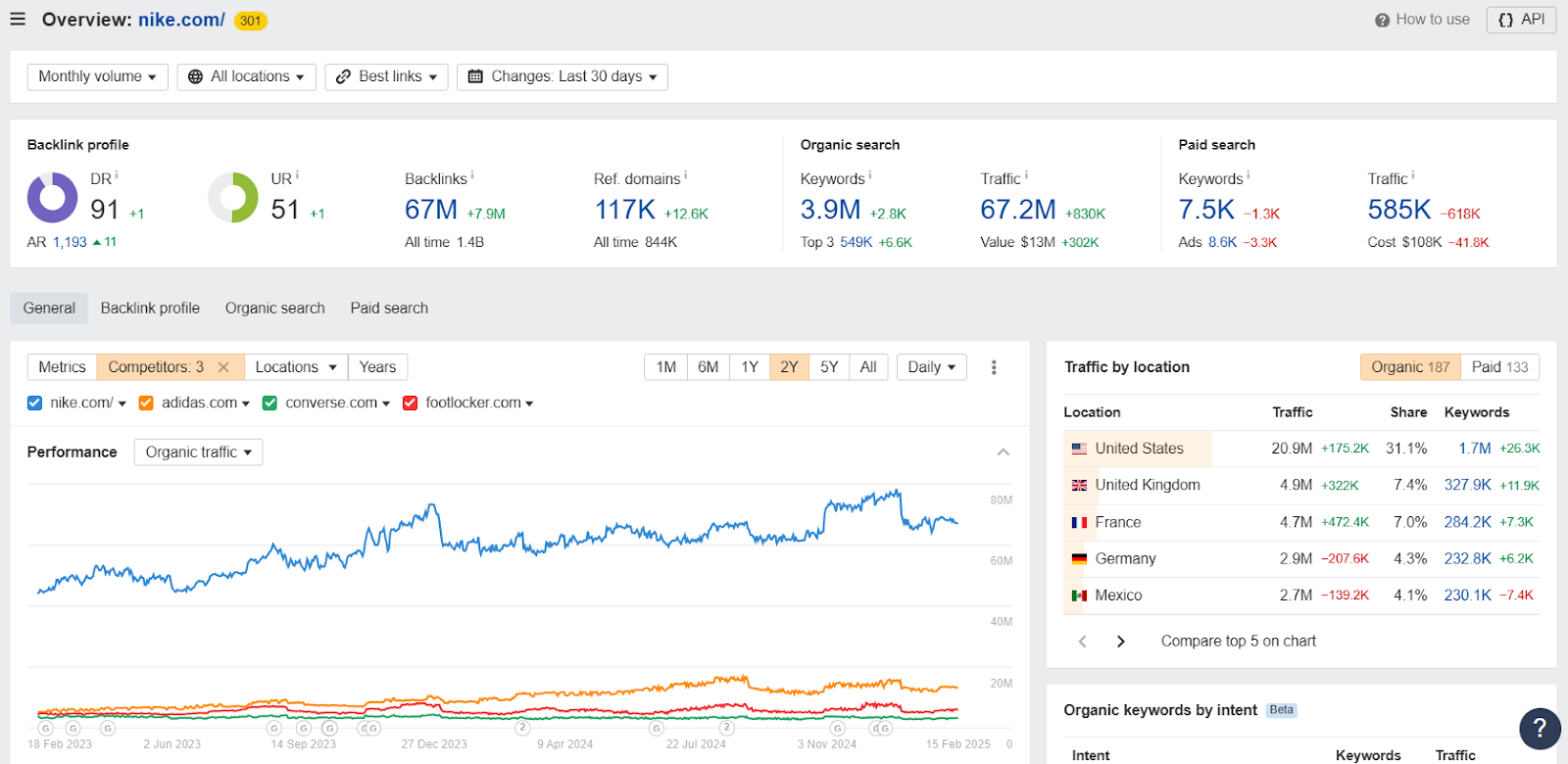This screenshot has width=1568, height=764.
Task: Open the chart three-dot options menu
Action: tap(994, 367)
